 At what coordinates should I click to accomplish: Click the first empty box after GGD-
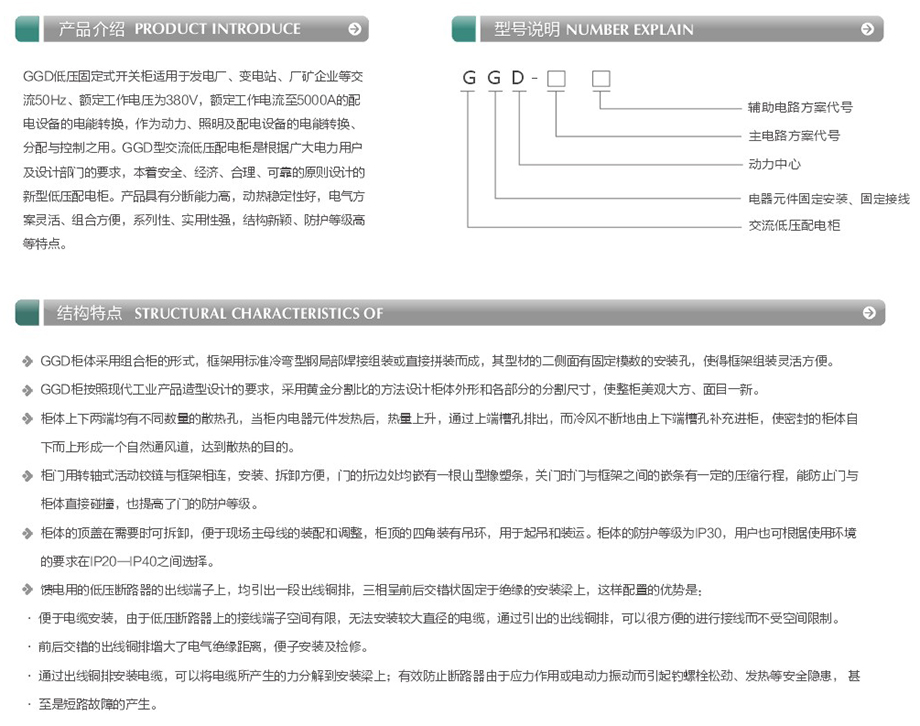556,79
